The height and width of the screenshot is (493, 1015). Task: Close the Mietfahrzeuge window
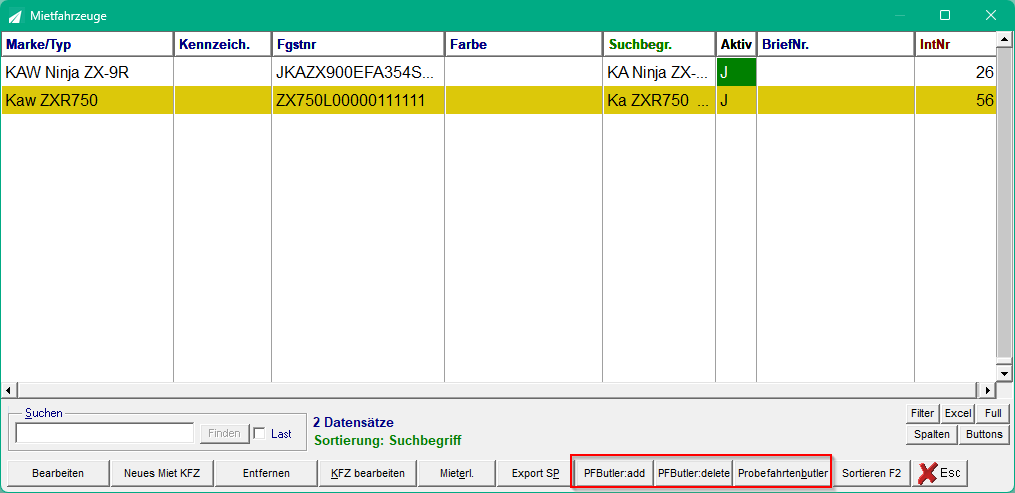(990, 16)
